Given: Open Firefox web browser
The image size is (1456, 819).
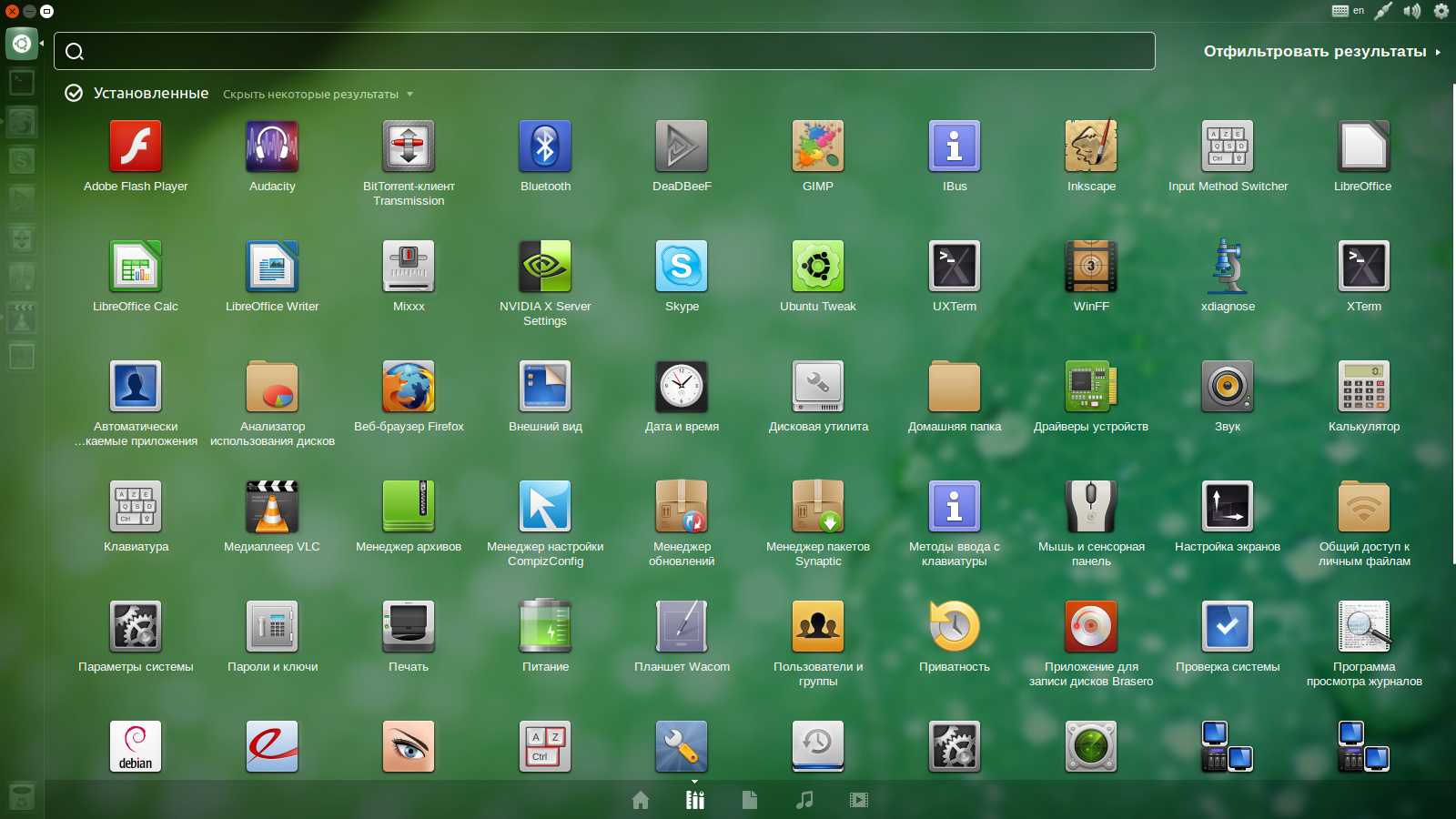Looking at the screenshot, I should coord(409,387).
